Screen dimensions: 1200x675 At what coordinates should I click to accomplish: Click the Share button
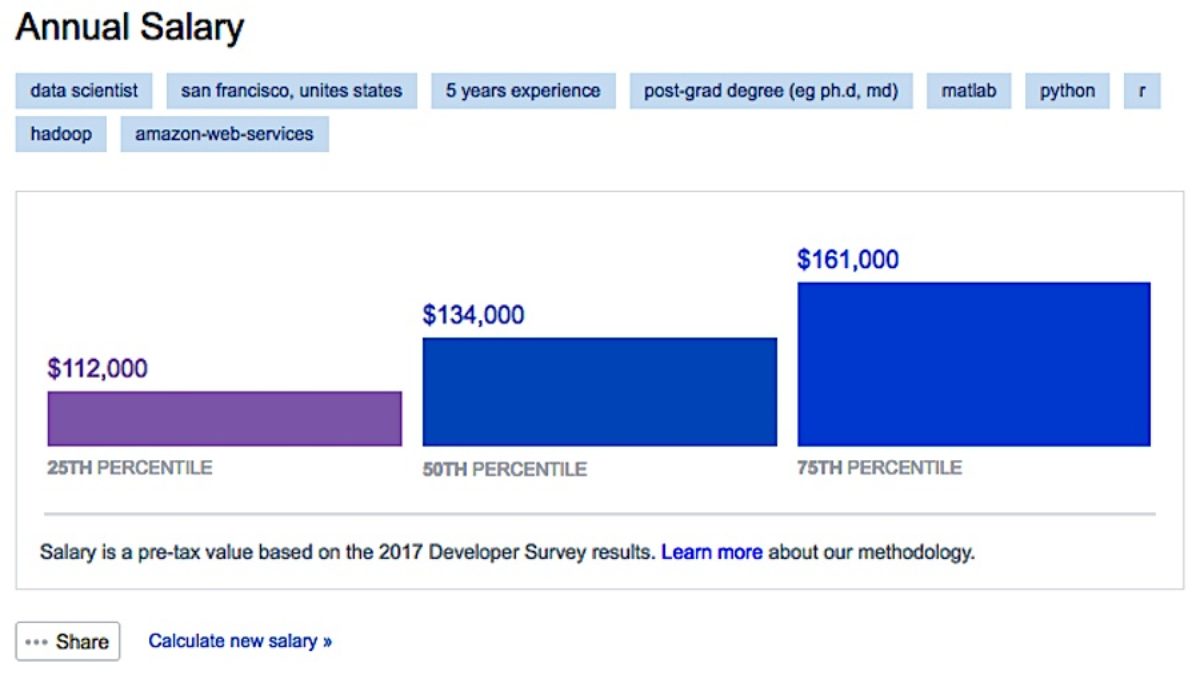(68, 641)
